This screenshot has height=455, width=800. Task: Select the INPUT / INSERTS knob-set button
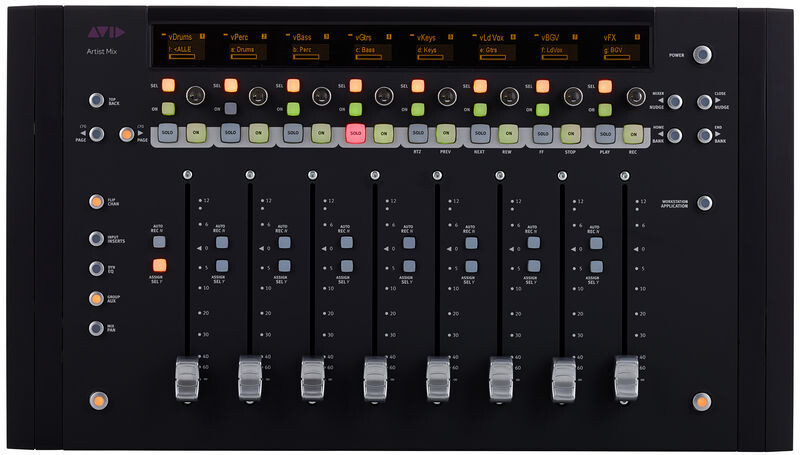pos(96,238)
